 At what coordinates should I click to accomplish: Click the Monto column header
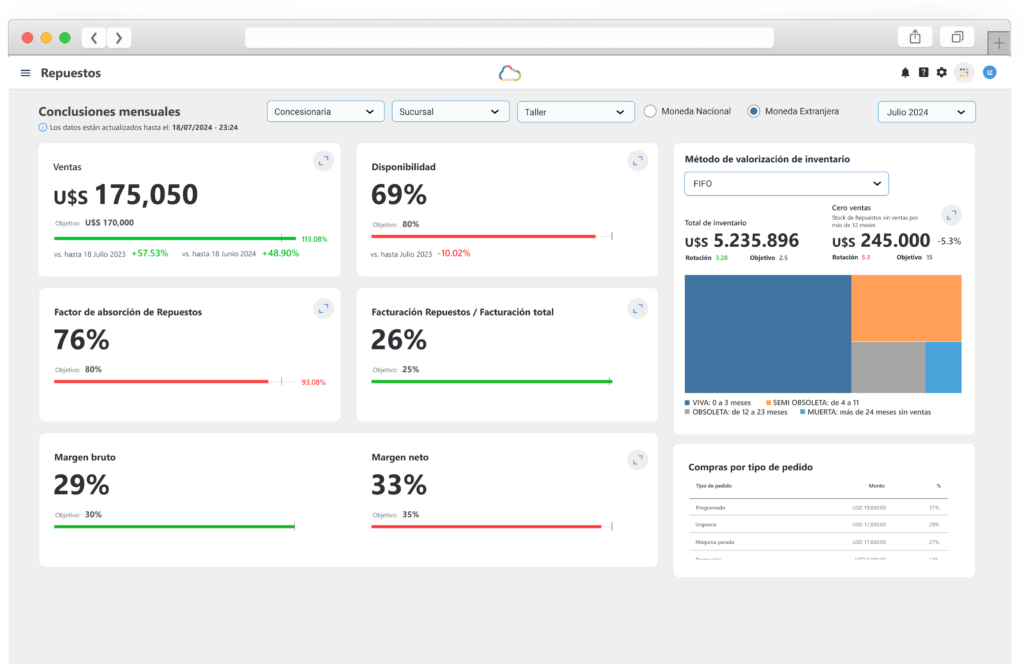pyautogui.click(x=876, y=486)
